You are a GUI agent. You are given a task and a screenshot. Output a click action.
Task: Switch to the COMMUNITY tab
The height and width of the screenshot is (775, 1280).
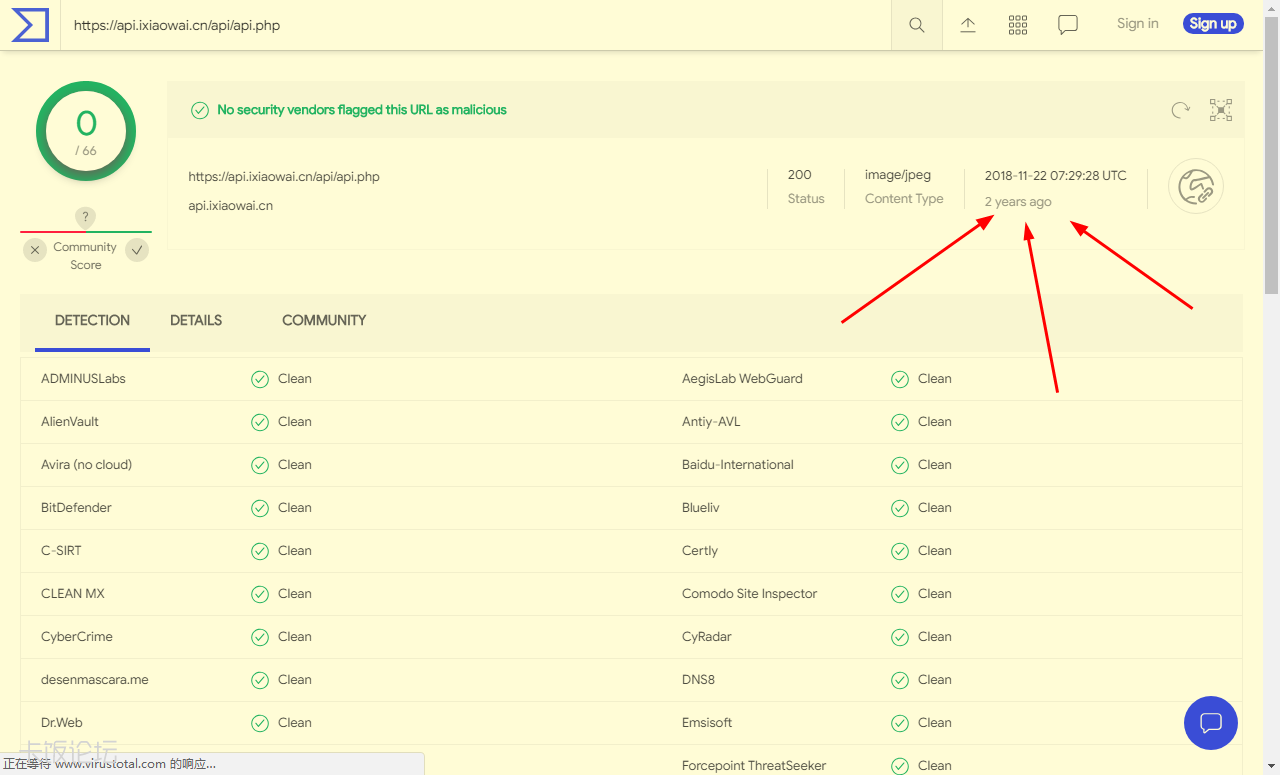(x=324, y=321)
